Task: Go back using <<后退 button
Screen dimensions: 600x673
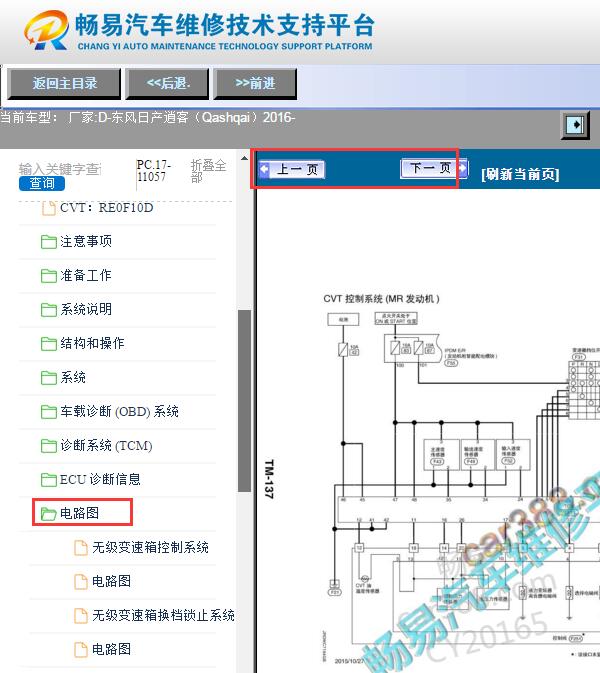Action: [x=167, y=83]
